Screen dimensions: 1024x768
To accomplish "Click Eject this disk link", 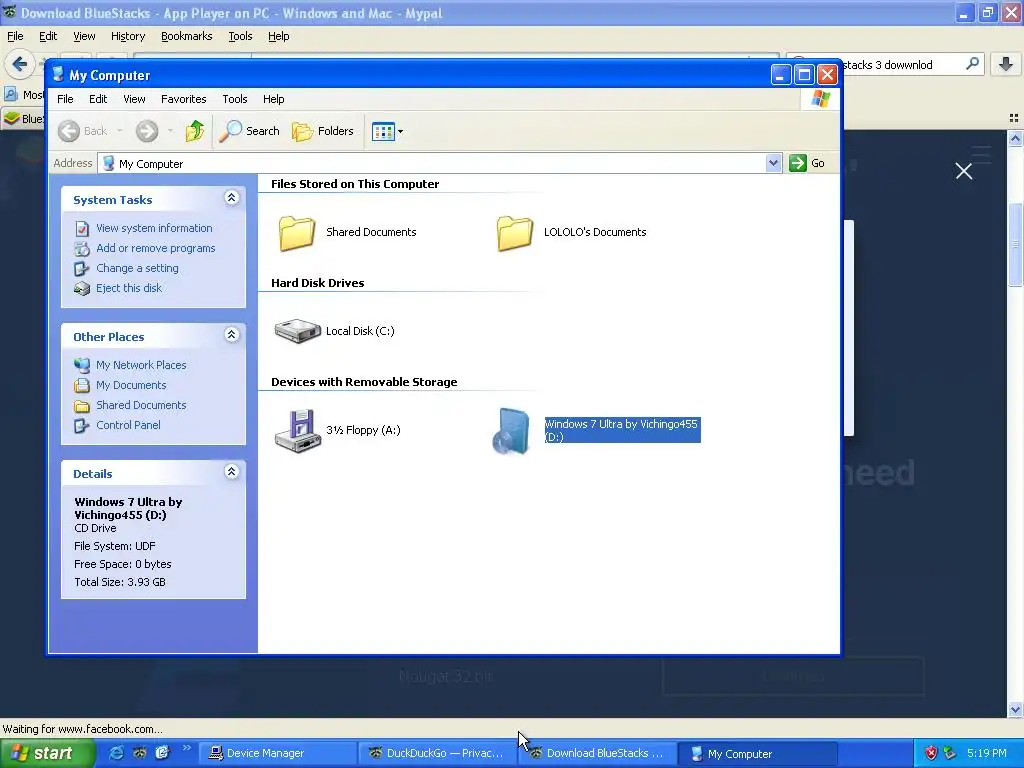I will (x=129, y=288).
